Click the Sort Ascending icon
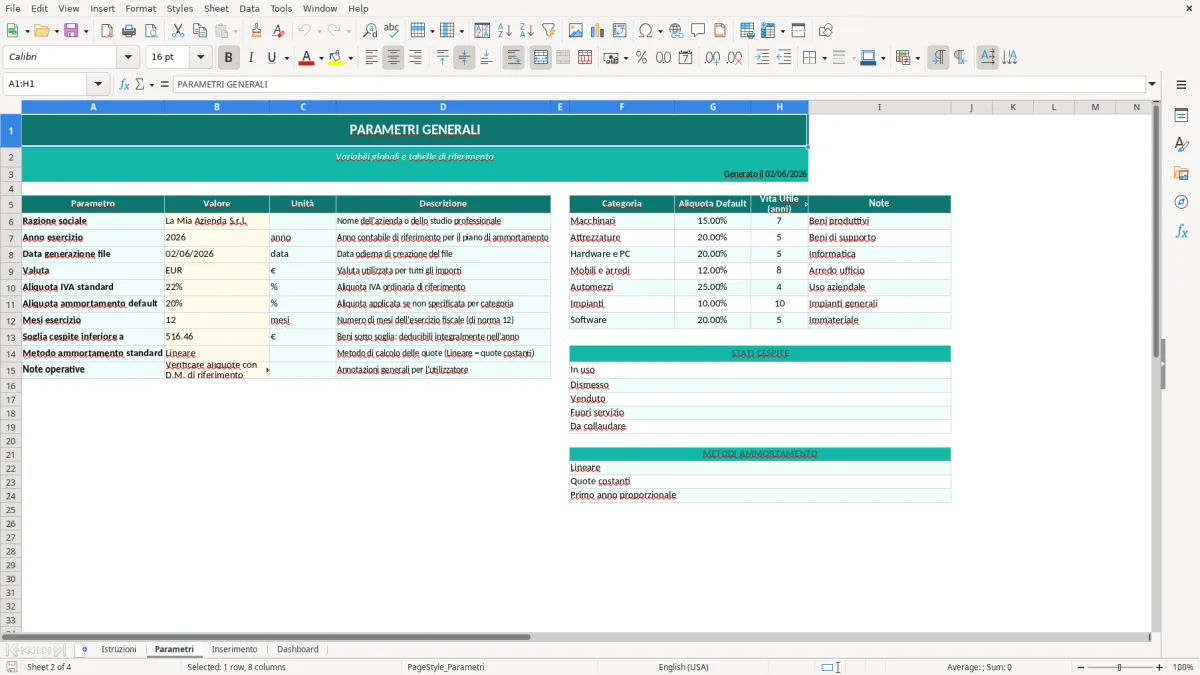The width and height of the screenshot is (1200, 675). click(505, 31)
